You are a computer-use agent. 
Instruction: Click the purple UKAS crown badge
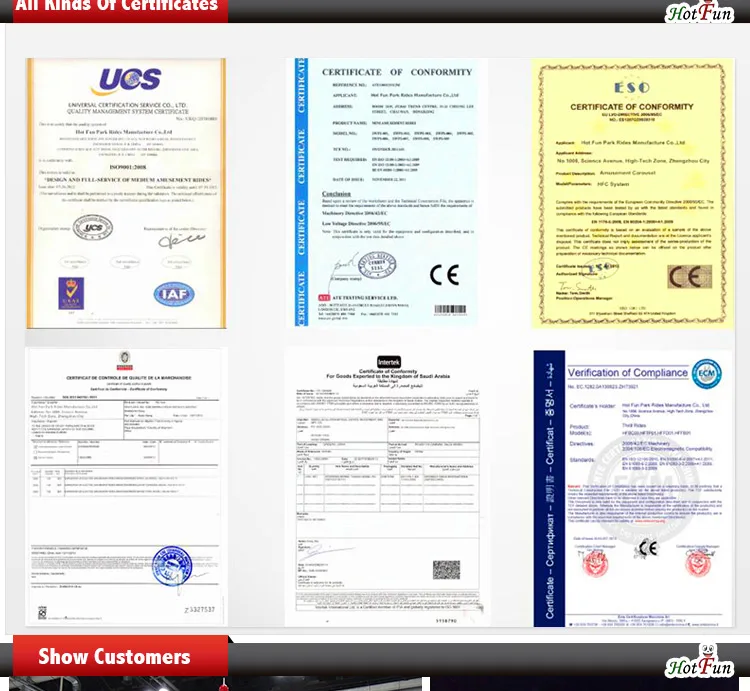71,293
